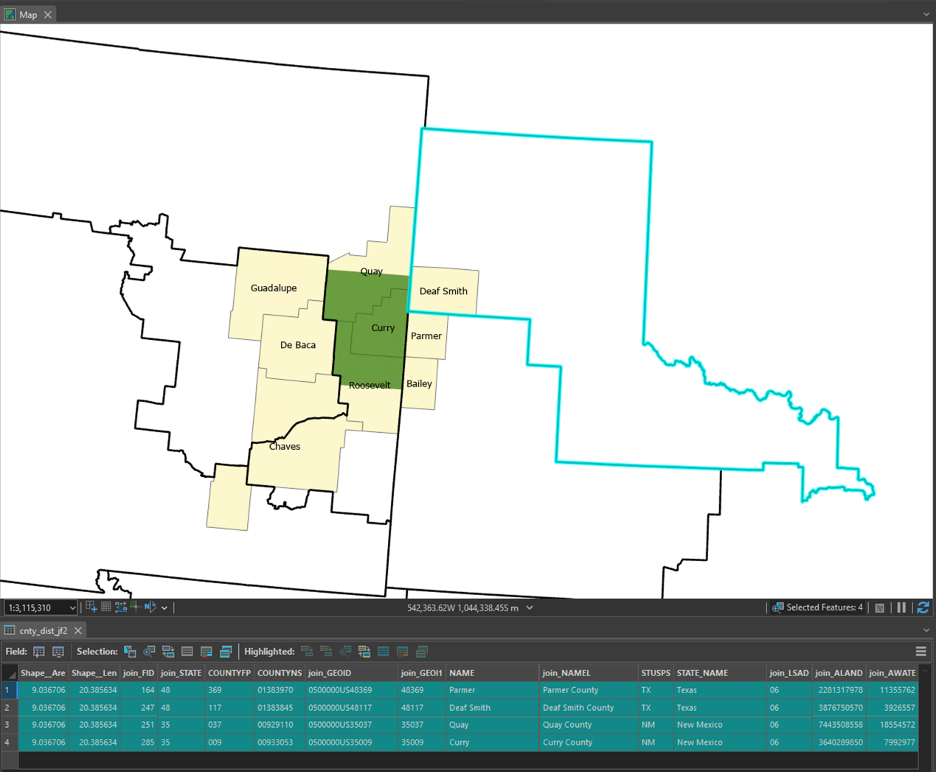Click the cache status icon near Selected Features
Screen dimensions: 936x772
(x=879, y=607)
